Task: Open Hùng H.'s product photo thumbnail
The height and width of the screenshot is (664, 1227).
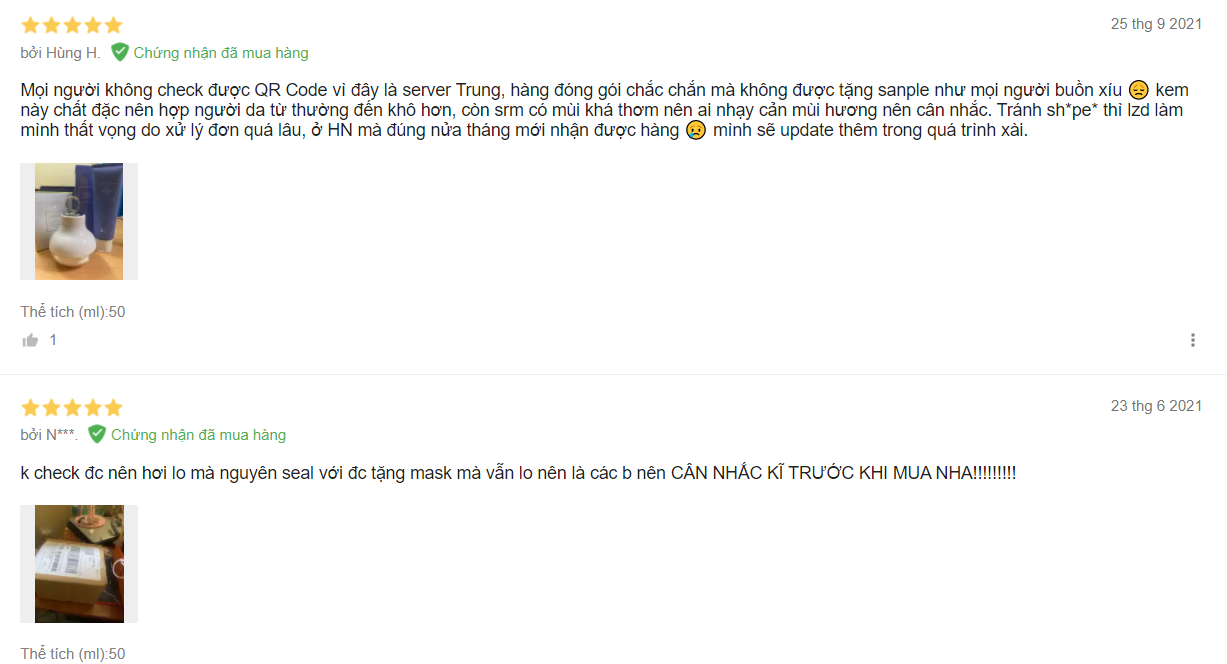Action: pyautogui.click(x=79, y=221)
